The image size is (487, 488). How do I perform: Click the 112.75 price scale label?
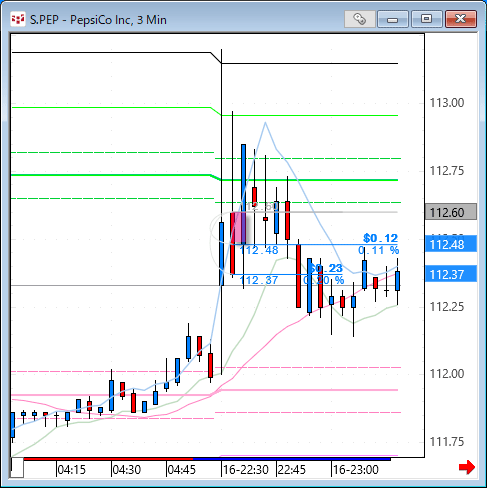447,170
